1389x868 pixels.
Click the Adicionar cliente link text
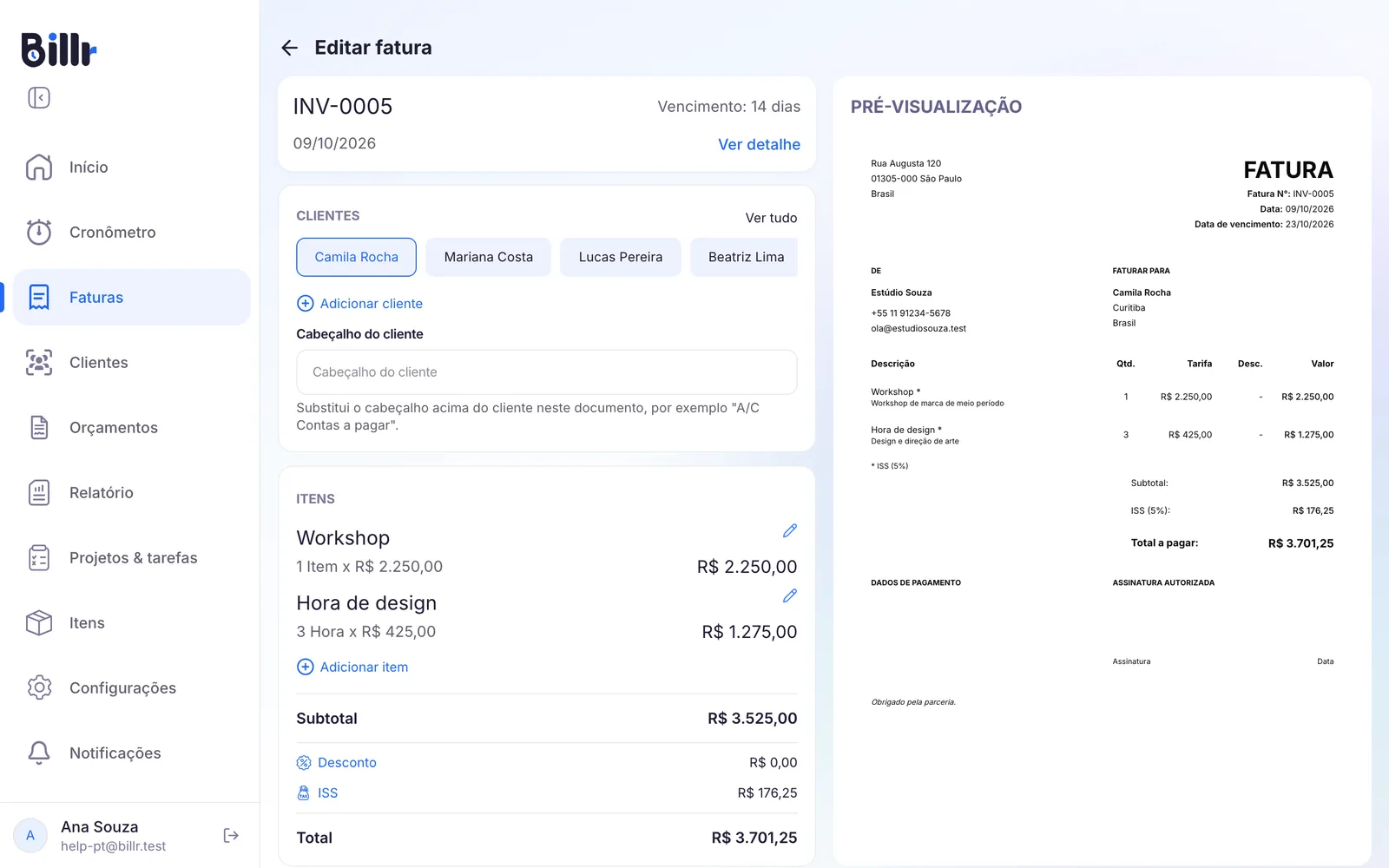pos(372,303)
